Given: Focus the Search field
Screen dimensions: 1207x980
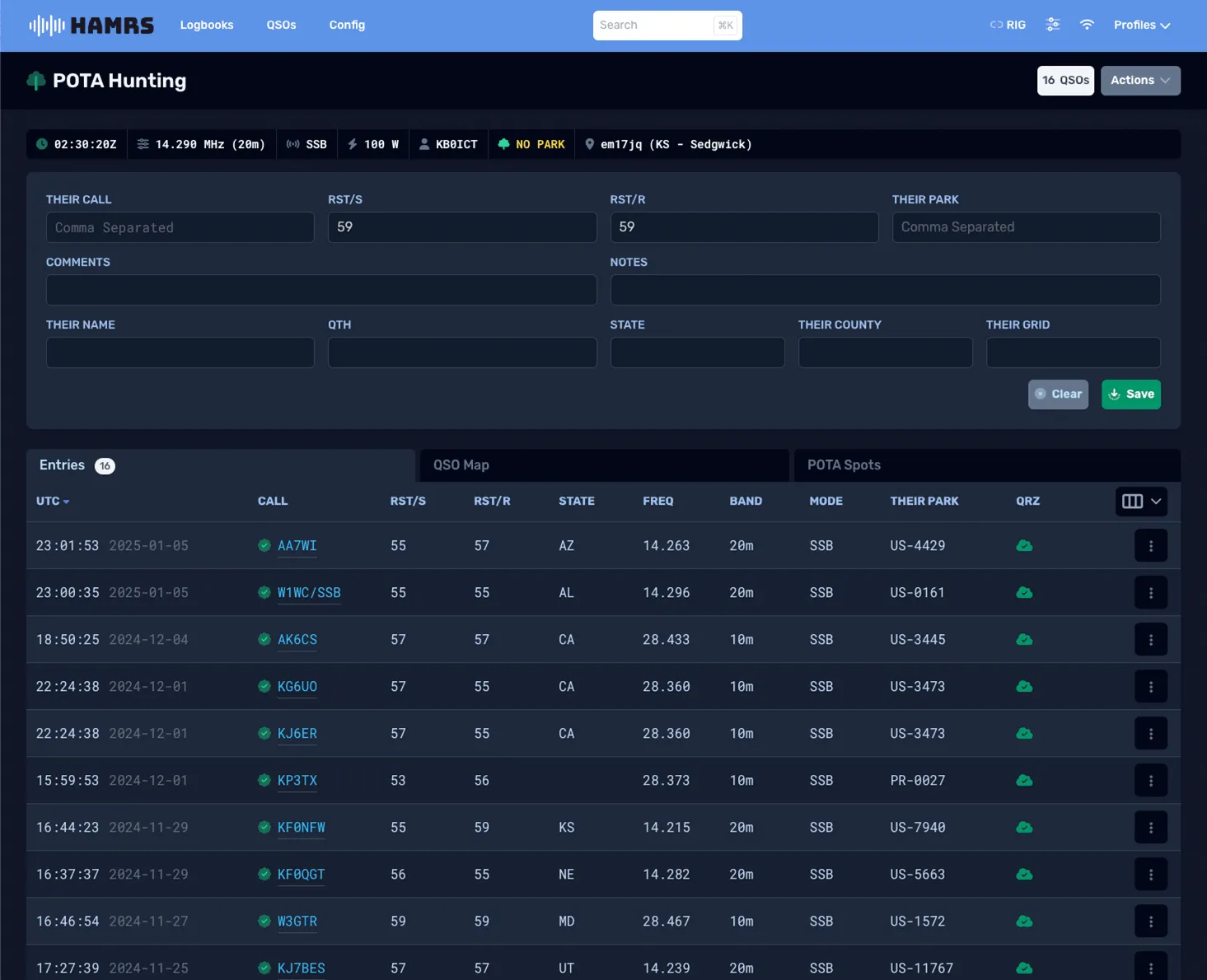Looking at the screenshot, I should (x=667, y=26).
